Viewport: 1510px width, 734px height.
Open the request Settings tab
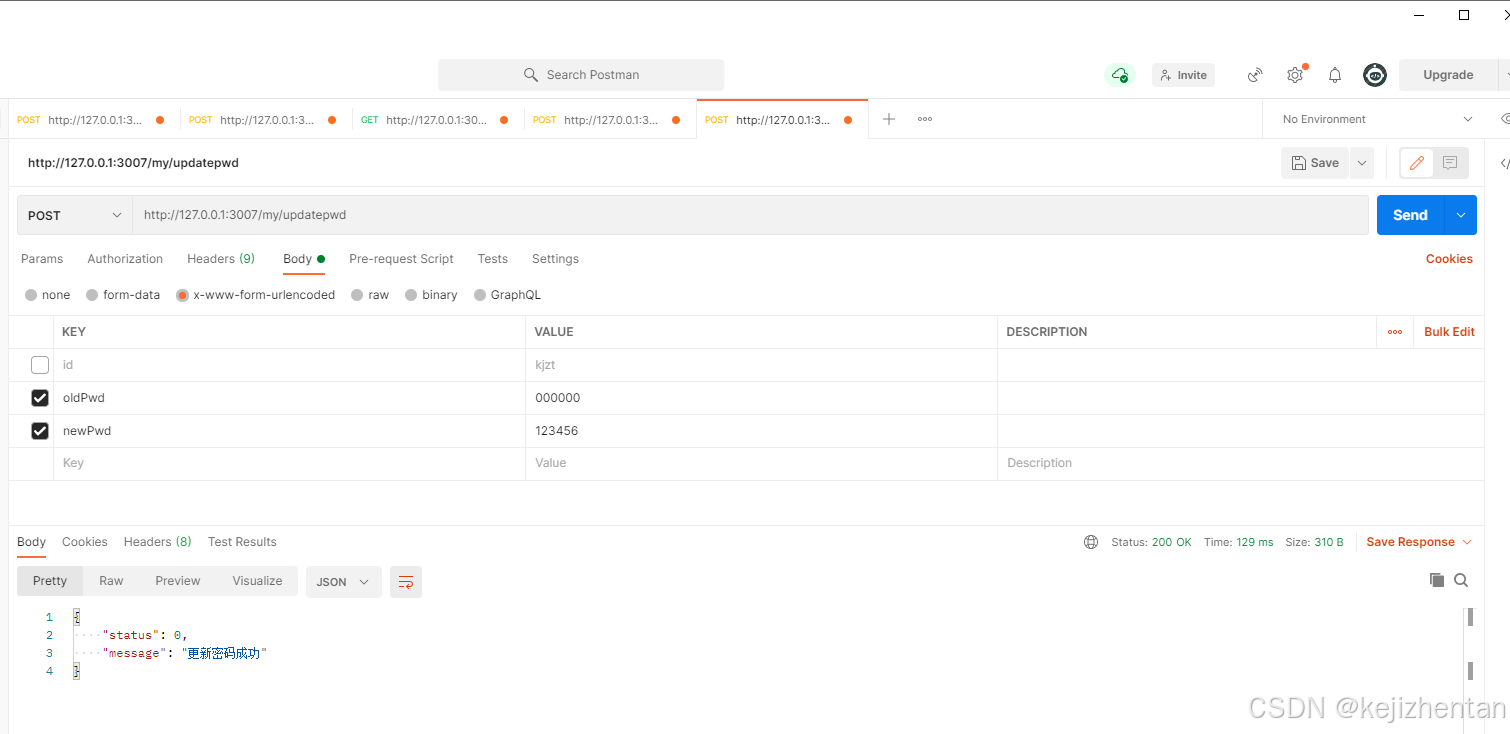(x=555, y=259)
